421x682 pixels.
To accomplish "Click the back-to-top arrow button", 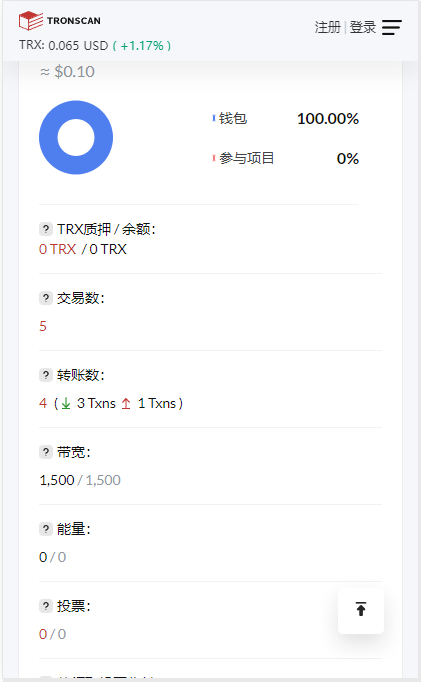I will pyautogui.click(x=361, y=610).
